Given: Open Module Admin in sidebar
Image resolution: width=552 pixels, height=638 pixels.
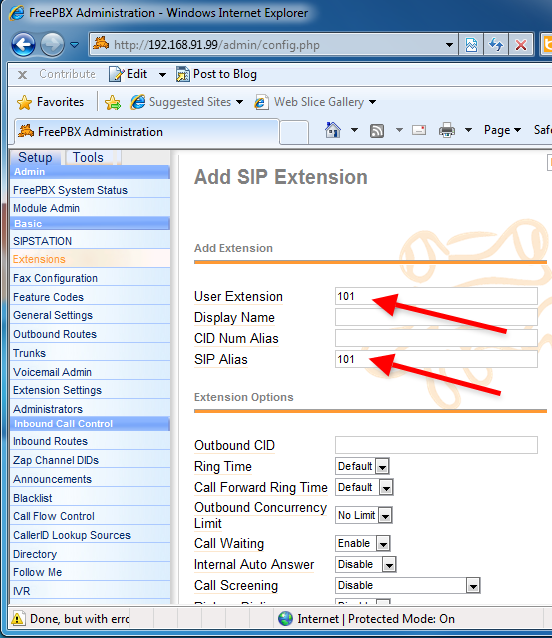Looking at the screenshot, I should [x=46, y=208].
